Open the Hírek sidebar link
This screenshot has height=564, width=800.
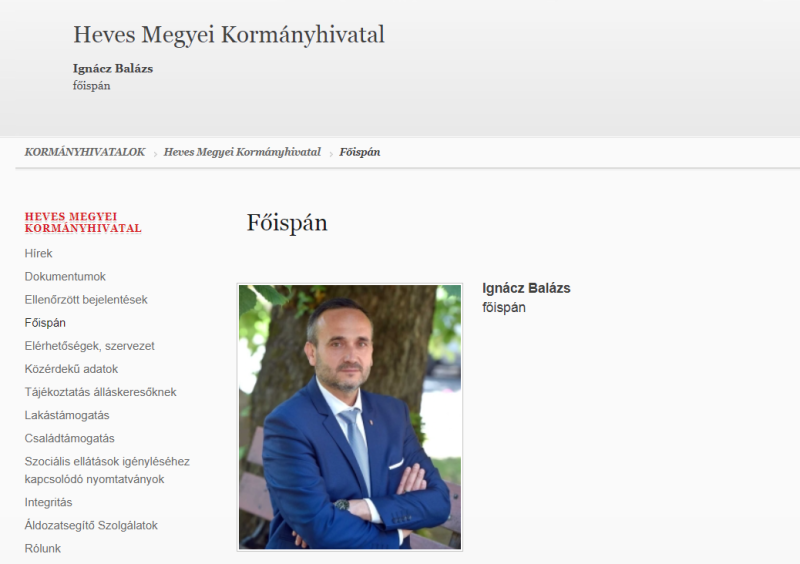point(38,254)
